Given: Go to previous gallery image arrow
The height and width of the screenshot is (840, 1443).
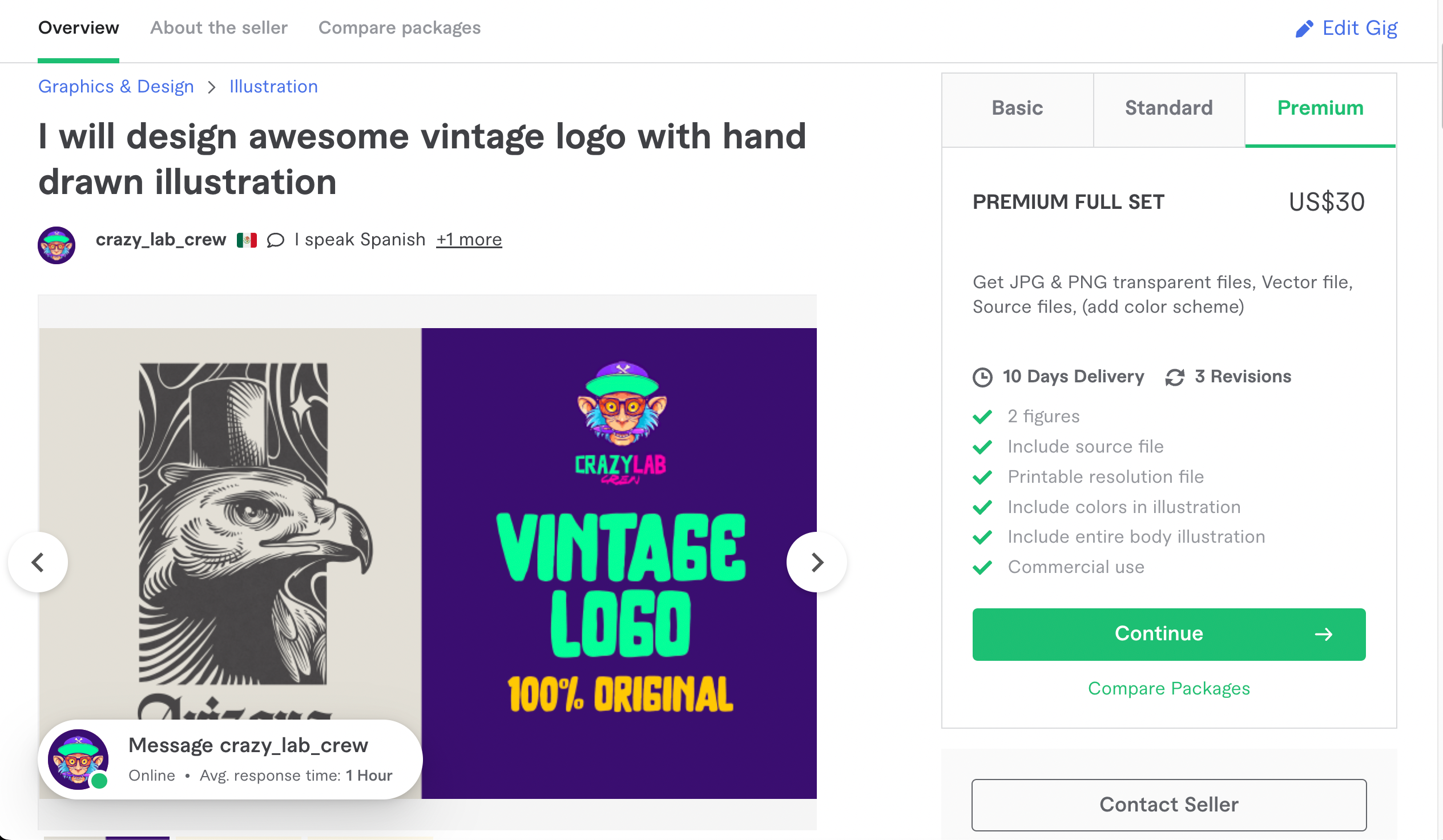Looking at the screenshot, I should (x=38, y=562).
